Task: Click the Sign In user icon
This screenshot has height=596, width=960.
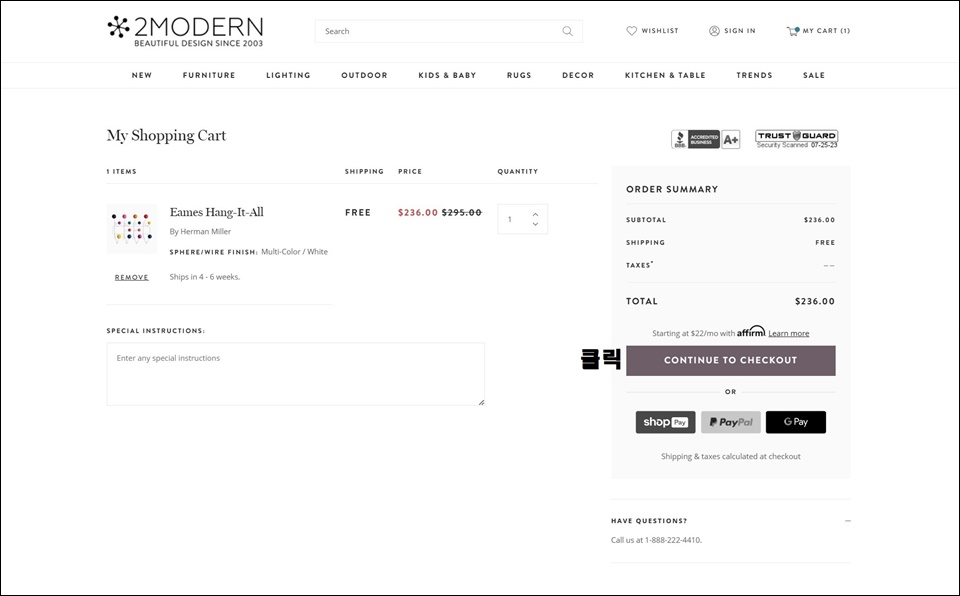Action: (x=714, y=31)
